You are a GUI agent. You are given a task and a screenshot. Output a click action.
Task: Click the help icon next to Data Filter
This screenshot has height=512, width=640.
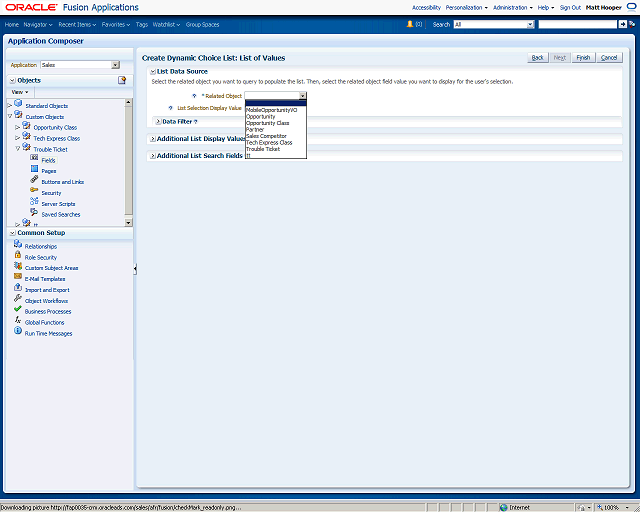pos(196,122)
